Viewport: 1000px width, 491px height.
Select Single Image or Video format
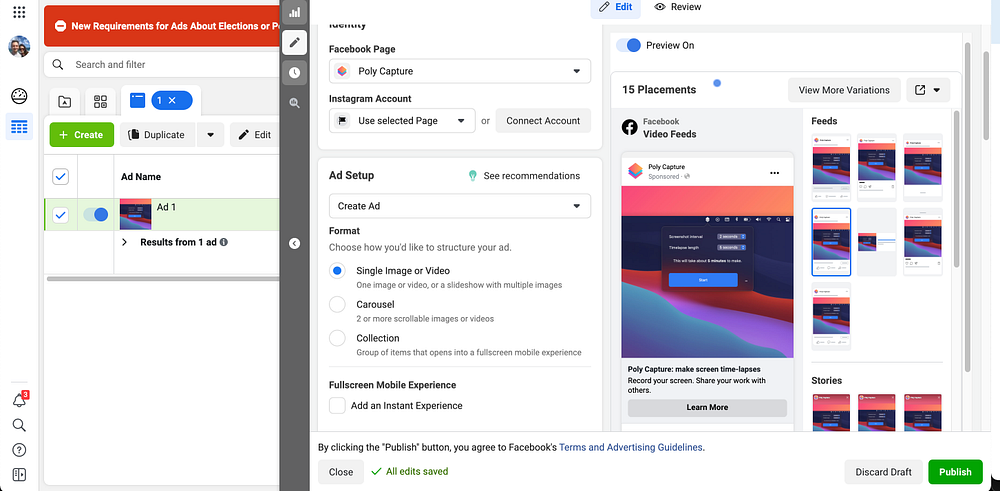337,270
